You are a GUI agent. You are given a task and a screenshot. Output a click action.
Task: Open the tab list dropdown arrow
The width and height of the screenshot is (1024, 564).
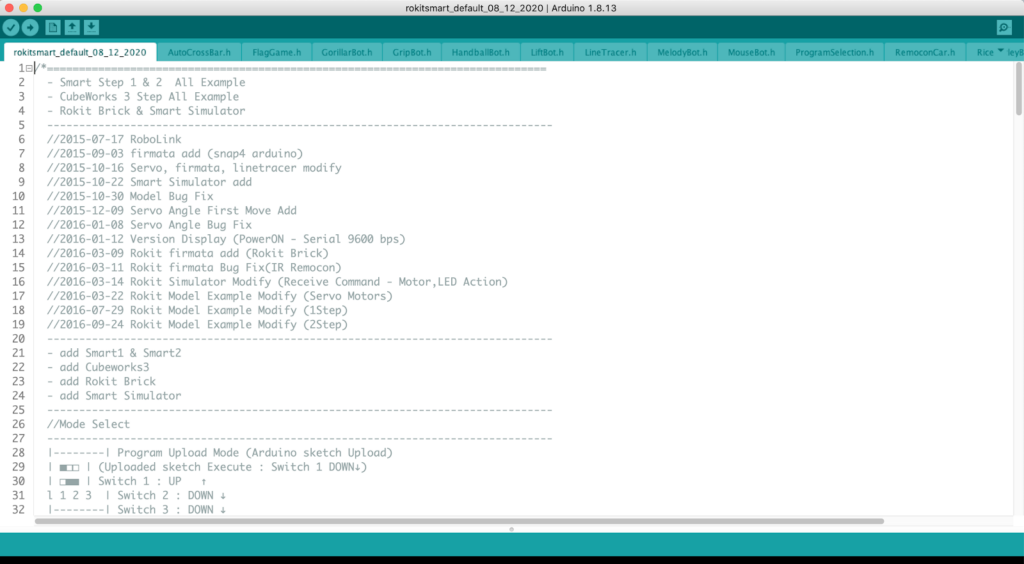coord(999,50)
